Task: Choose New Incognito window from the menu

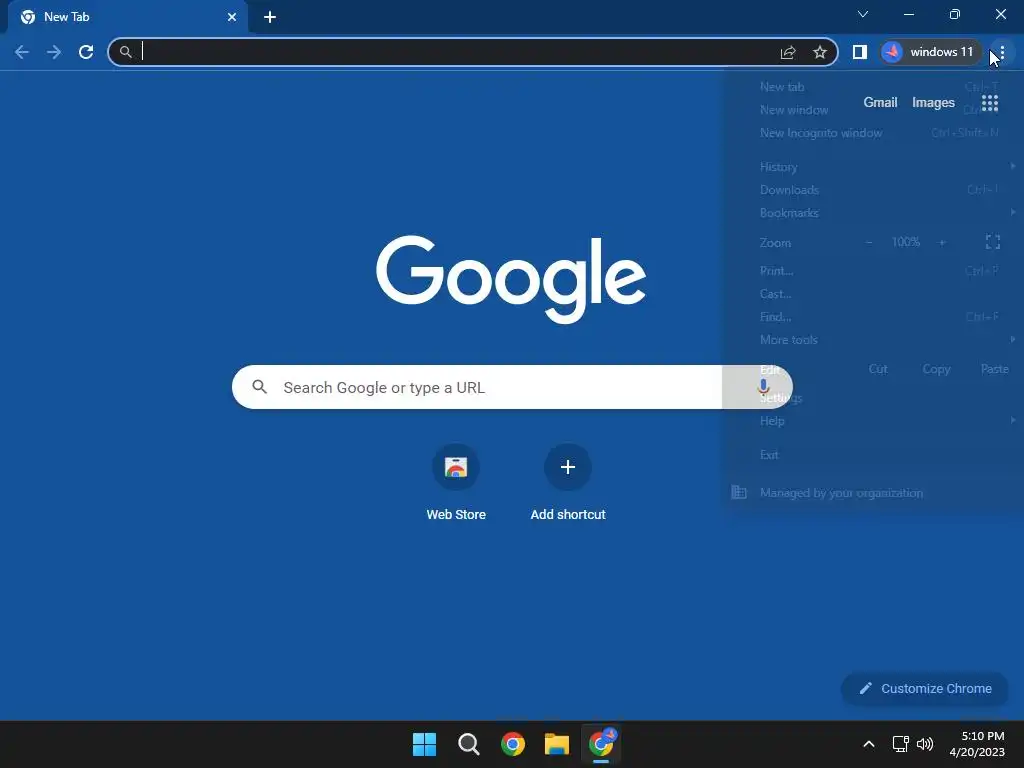Action: pos(872,133)
